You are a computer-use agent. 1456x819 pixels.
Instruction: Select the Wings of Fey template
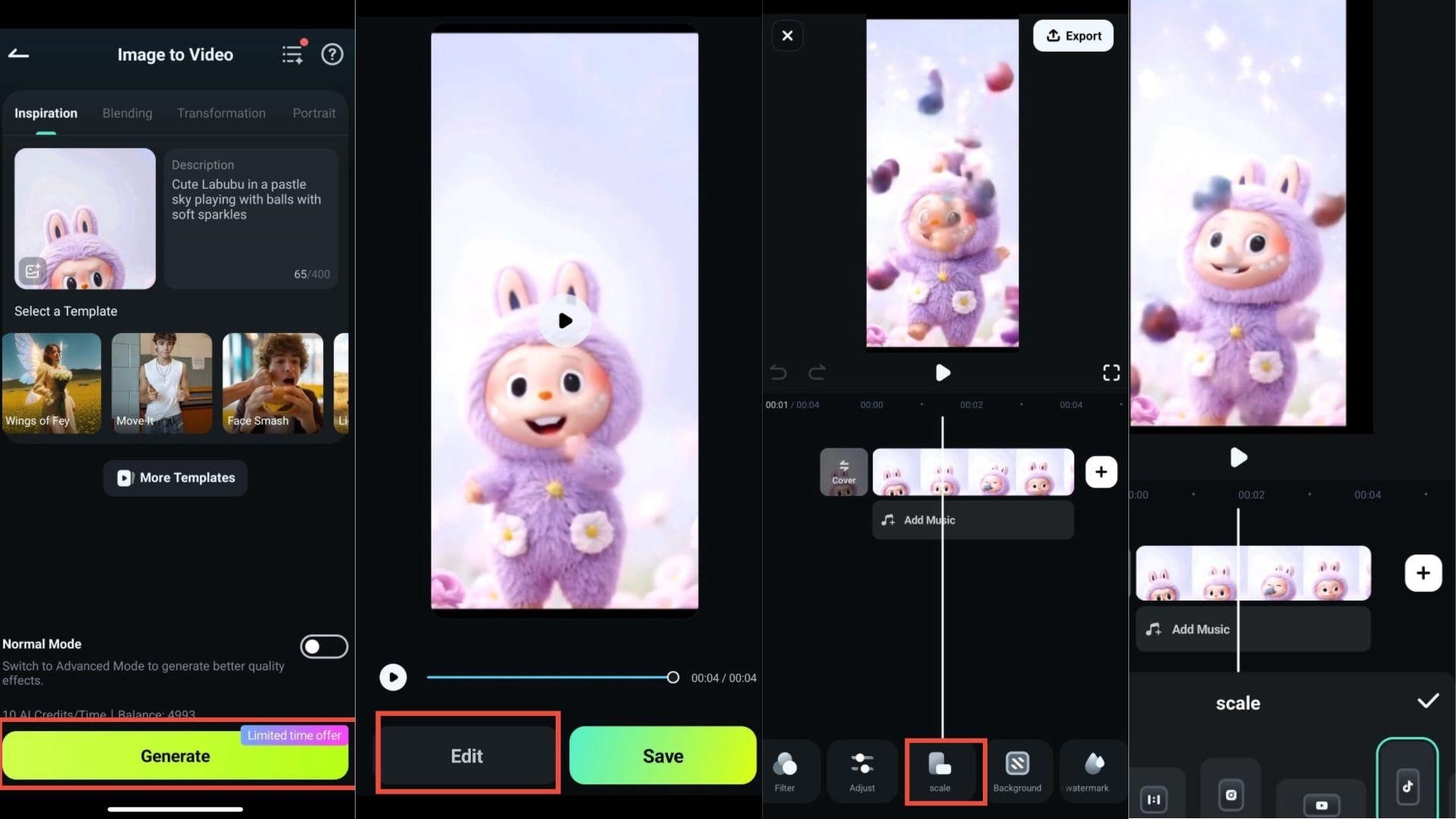point(52,383)
